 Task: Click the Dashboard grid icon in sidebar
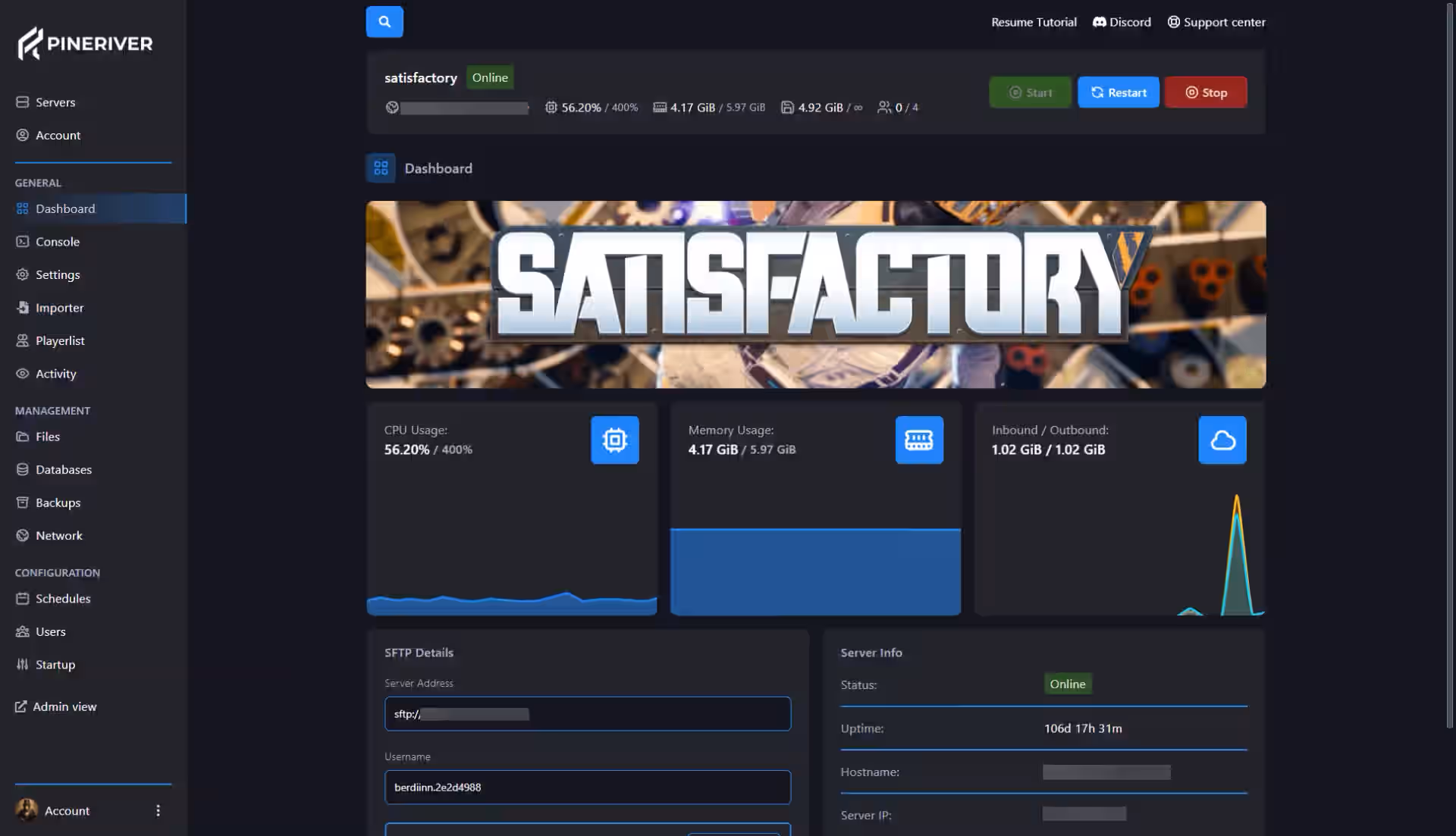click(23, 208)
